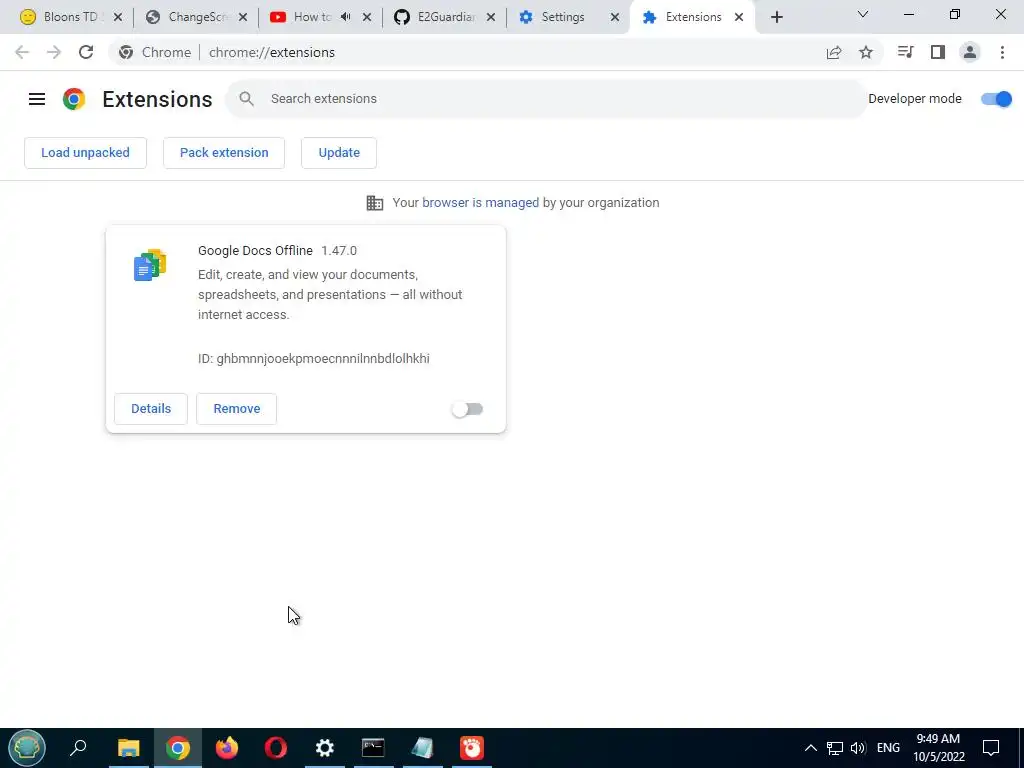Click the Update button
The width and height of the screenshot is (1024, 768).
click(339, 153)
